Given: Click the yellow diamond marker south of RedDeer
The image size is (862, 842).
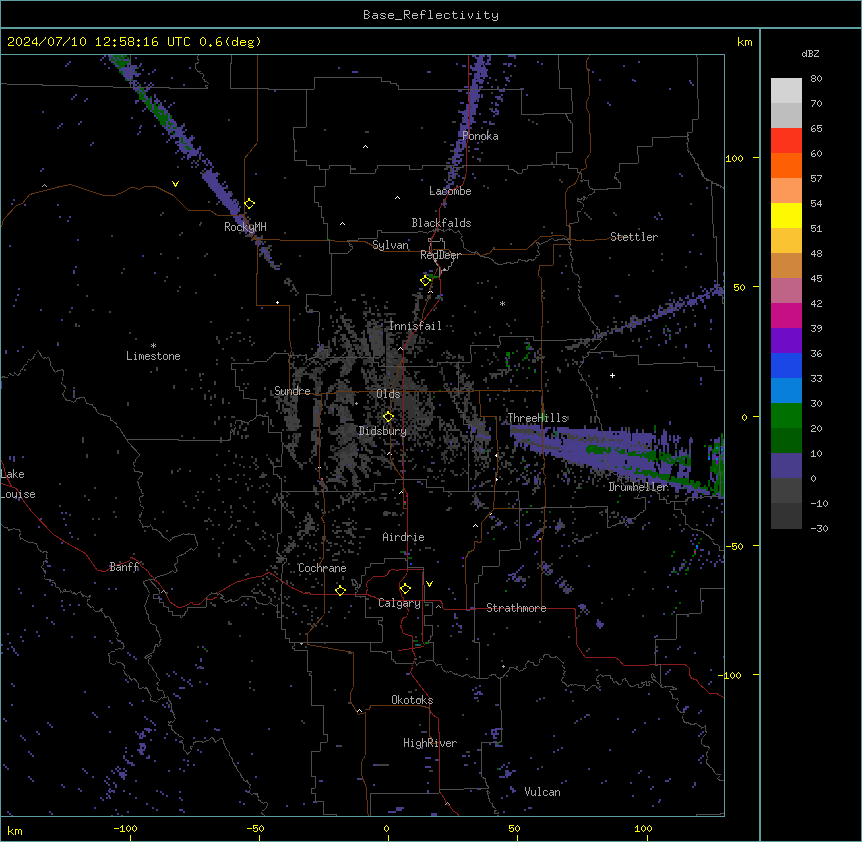Looking at the screenshot, I should 426,281.
